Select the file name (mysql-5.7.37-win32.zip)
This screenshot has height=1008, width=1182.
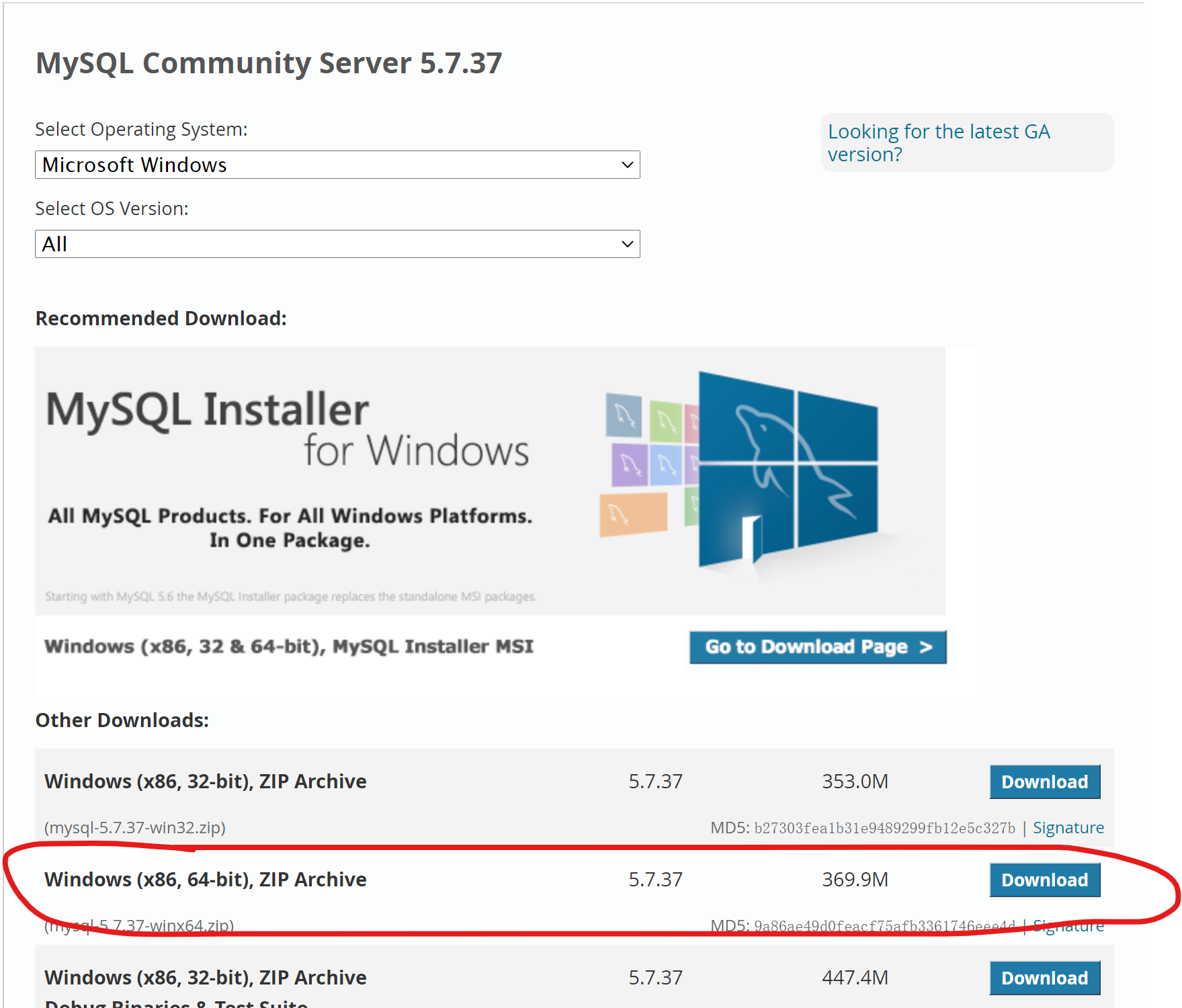coord(135,827)
